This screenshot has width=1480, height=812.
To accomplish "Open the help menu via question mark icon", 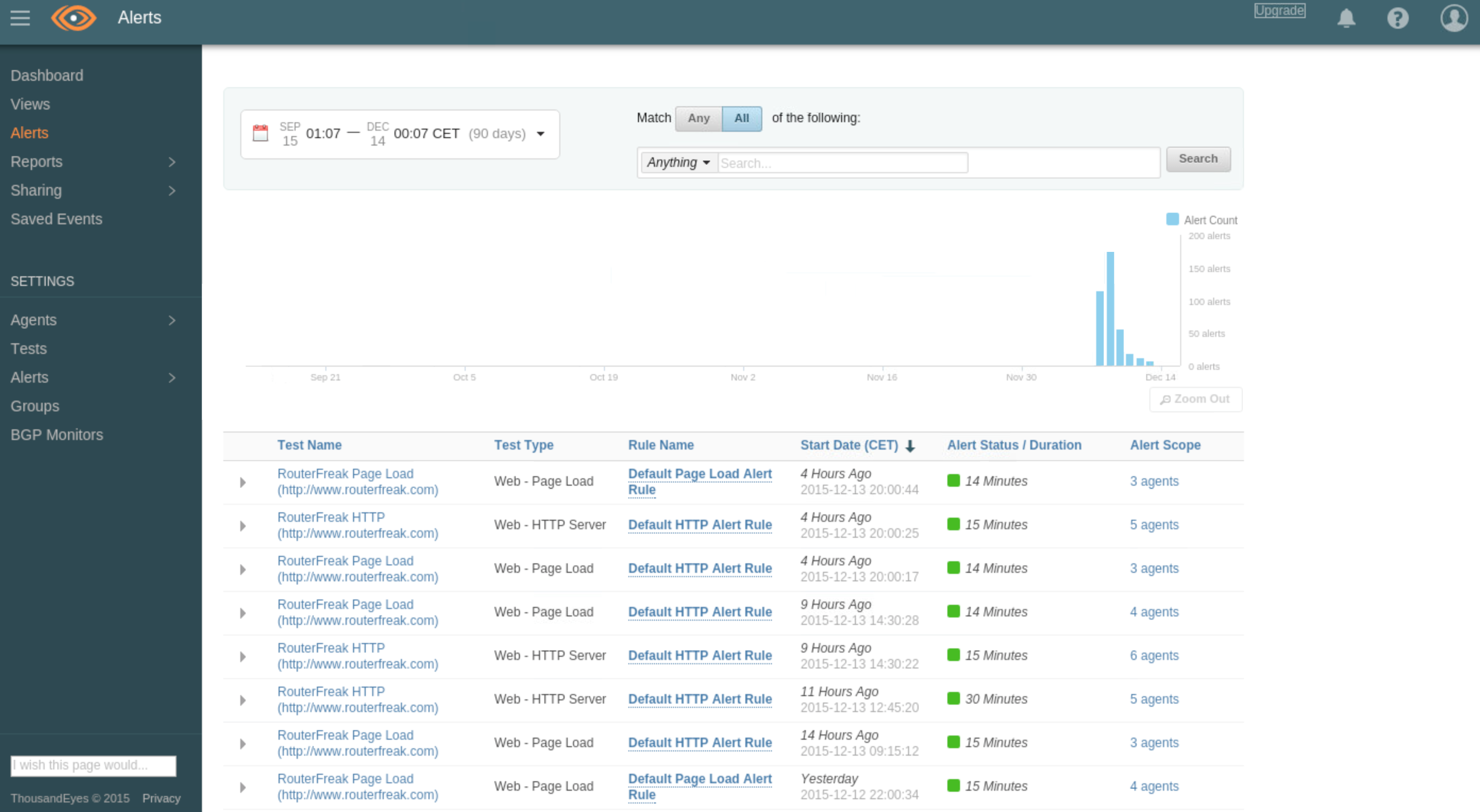I will pyautogui.click(x=1398, y=18).
